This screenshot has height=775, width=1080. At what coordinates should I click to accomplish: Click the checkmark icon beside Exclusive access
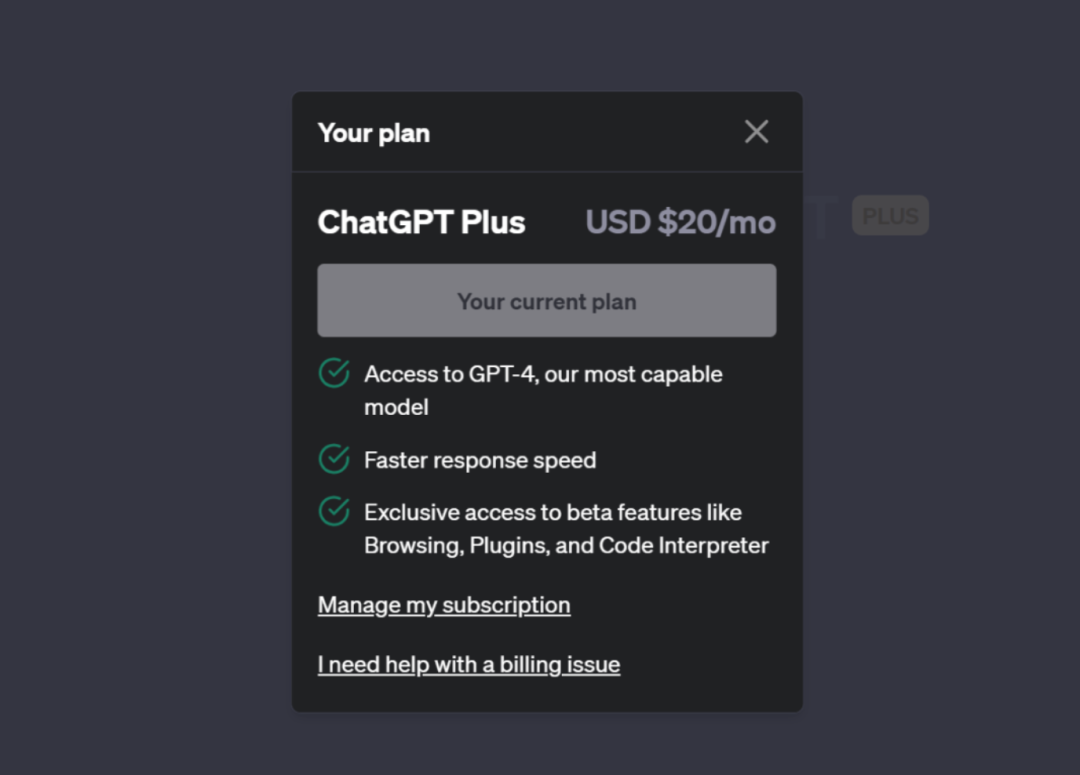point(334,512)
